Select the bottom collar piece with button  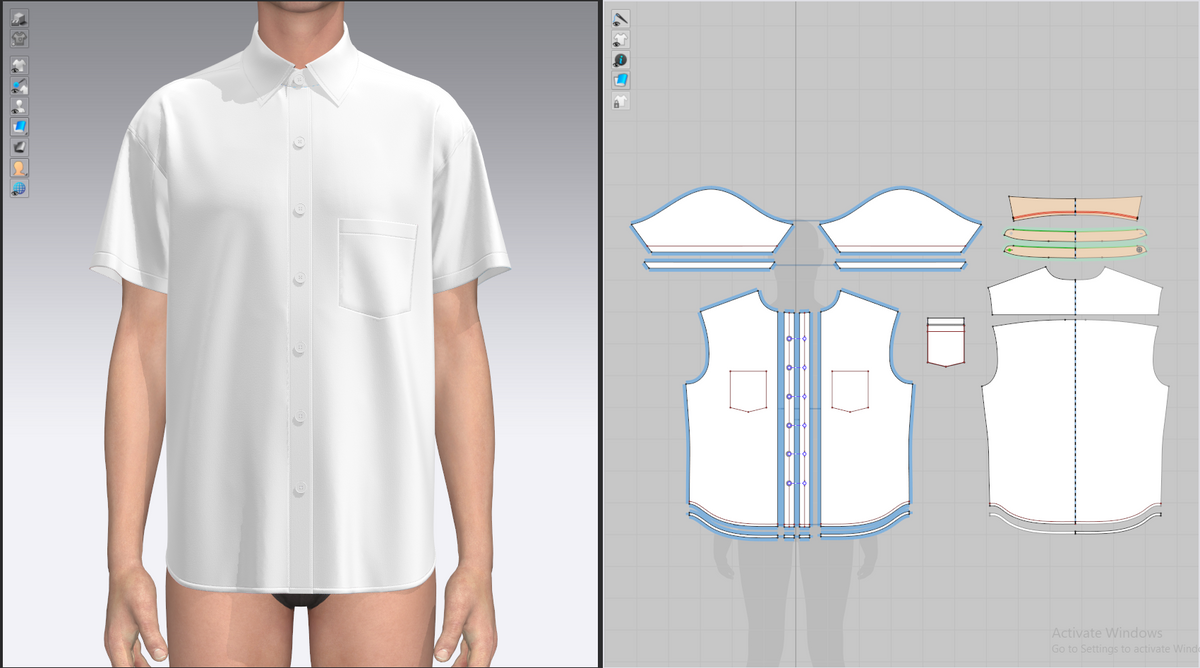click(1075, 252)
